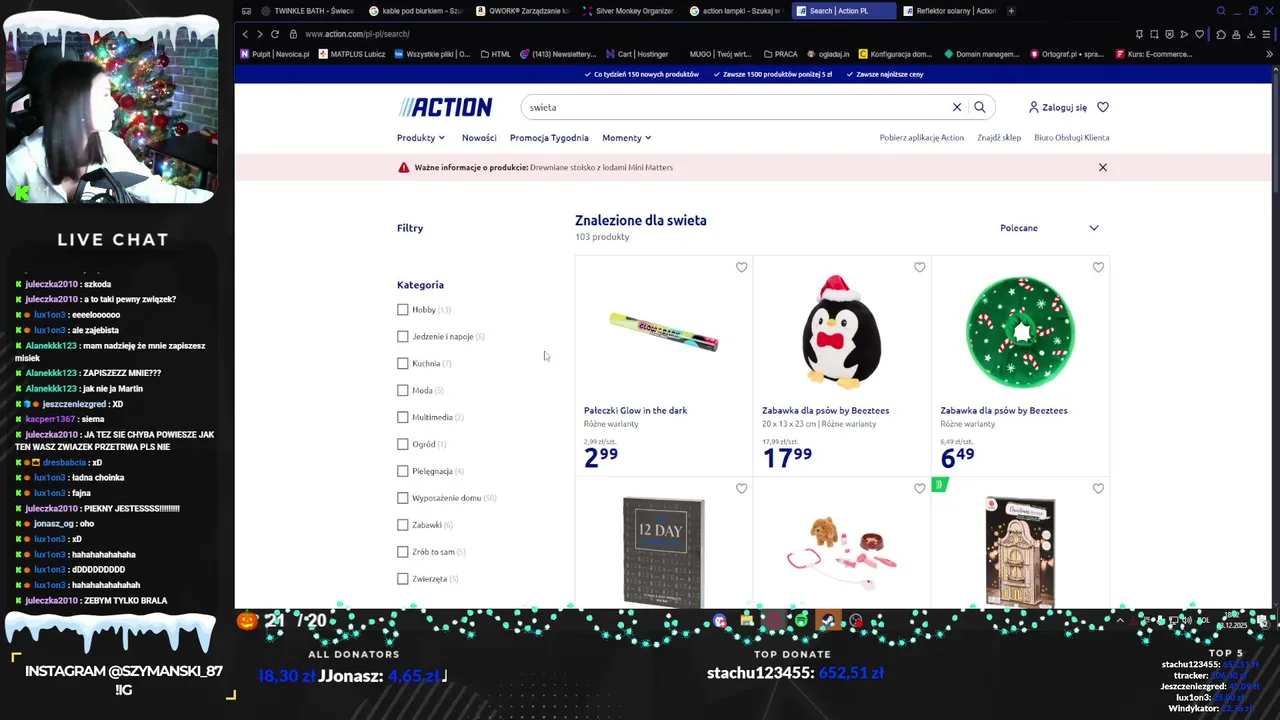Check the Jedzenie i napoje filter
The image size is (1280, 720).
tap(403, 337)
